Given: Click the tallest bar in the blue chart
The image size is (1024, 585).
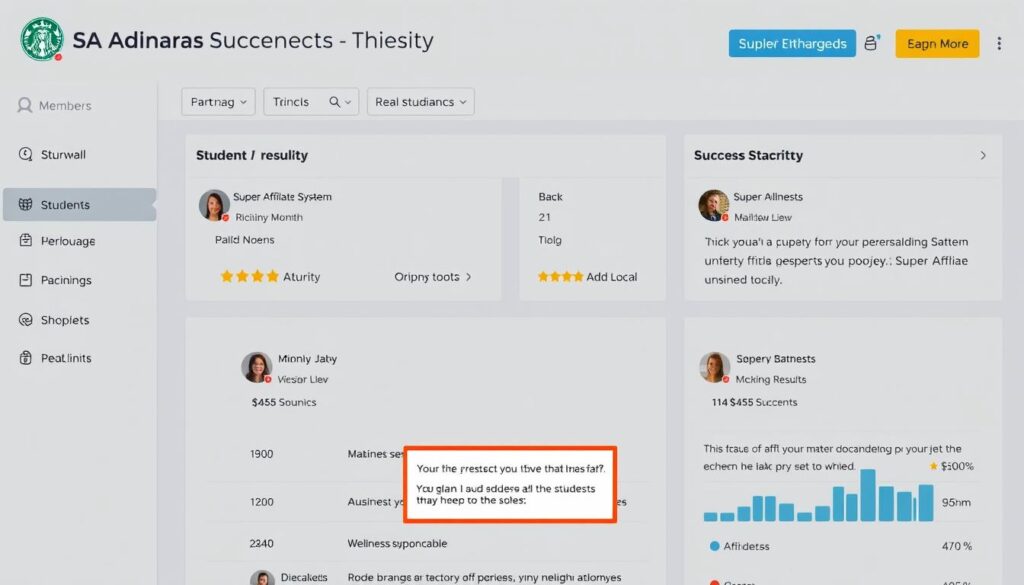Looking at the screenshot, I should 867,495.
